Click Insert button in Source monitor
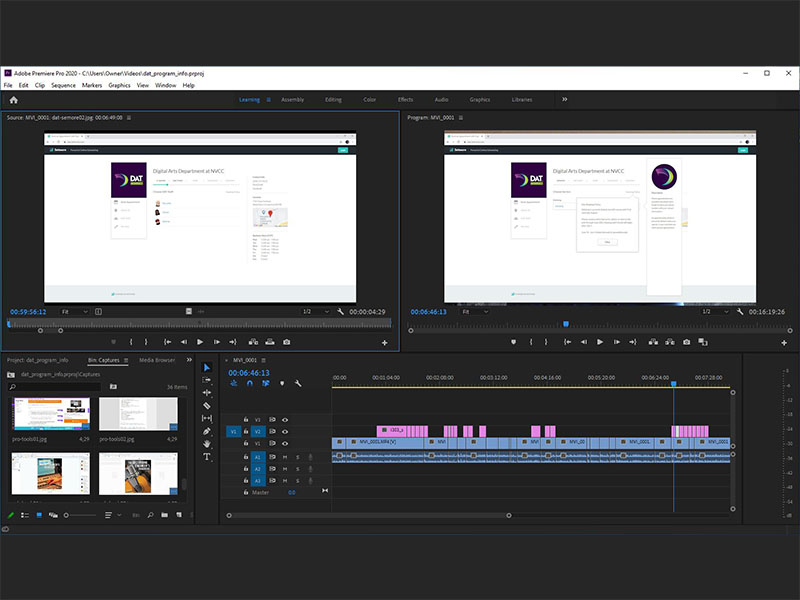The width and height of the screenshot is (800, 600). 253,342
